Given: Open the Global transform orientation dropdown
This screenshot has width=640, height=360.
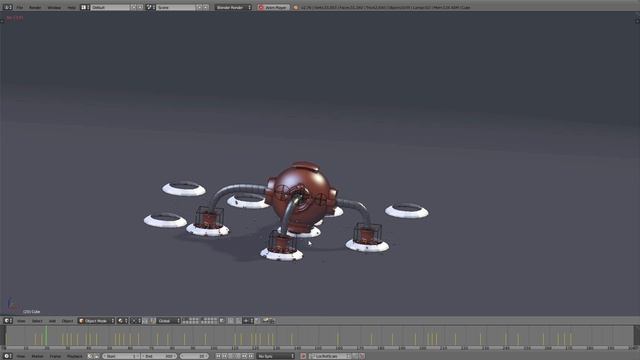Looking at the screenshot, I should pos(169,321).
